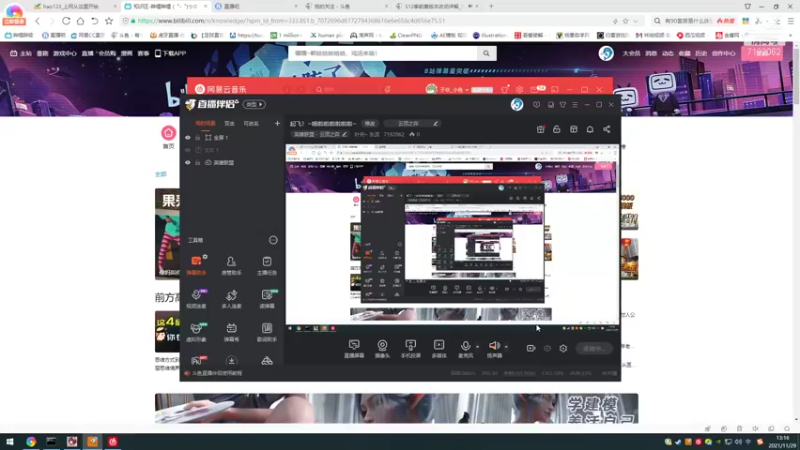Open the skin shirt icon in streaming app title bar
This screenshot has height=450, width=800.
click(563, 105)
